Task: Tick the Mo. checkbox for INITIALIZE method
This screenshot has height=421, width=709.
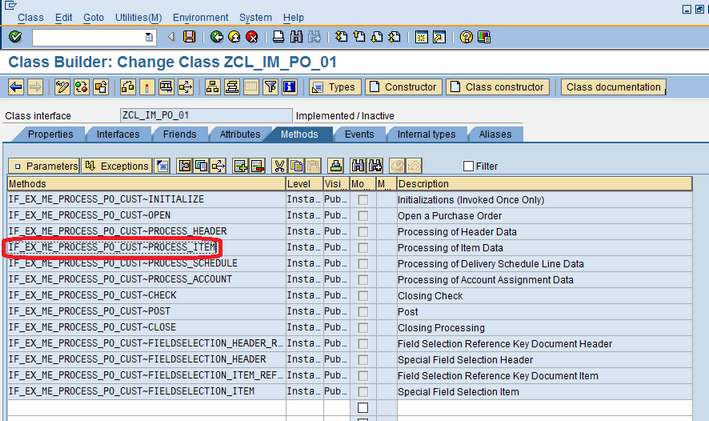Action: [362, 200]
